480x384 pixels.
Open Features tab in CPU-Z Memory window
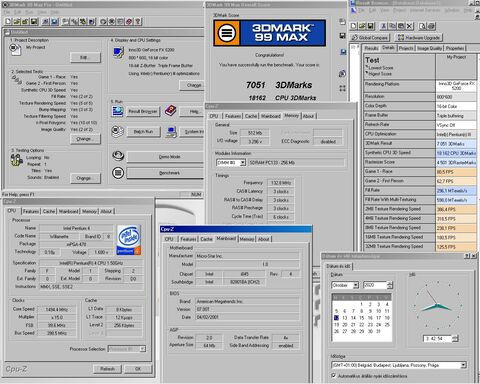click(x=233, y=116)
